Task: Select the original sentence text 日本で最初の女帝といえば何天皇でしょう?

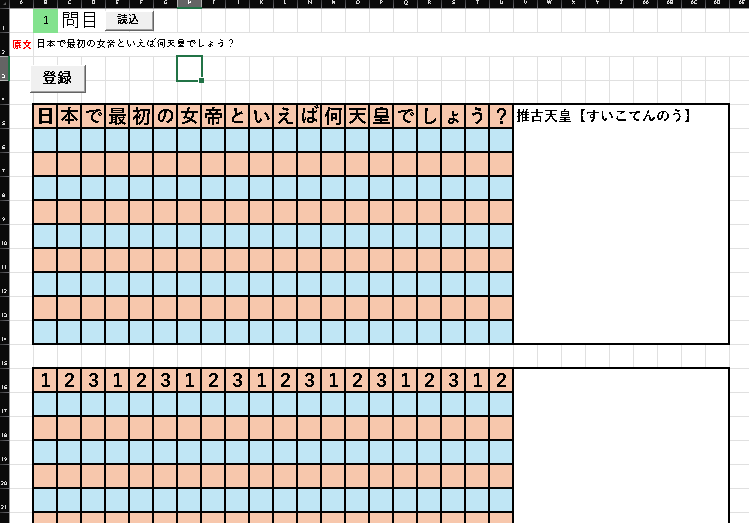Action: (x=135, y=43)
